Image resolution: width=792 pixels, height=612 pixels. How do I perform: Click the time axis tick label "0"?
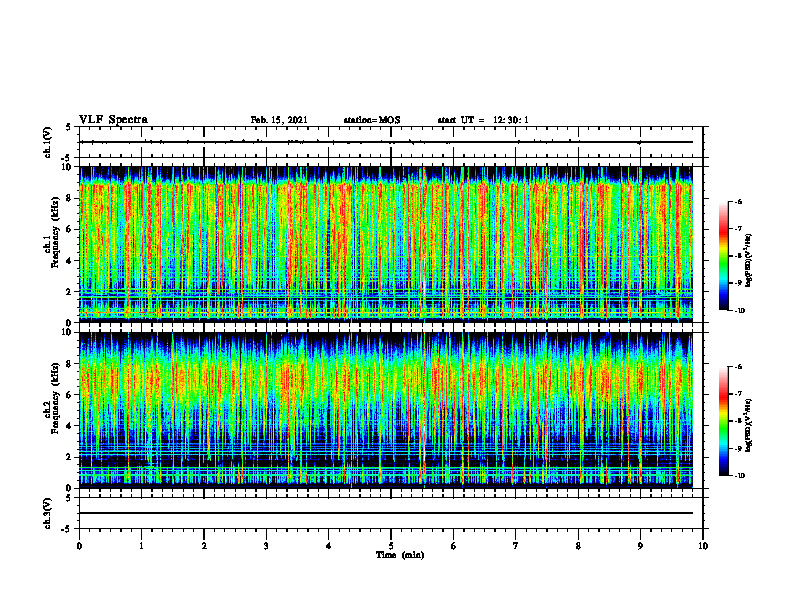(79, 546)
